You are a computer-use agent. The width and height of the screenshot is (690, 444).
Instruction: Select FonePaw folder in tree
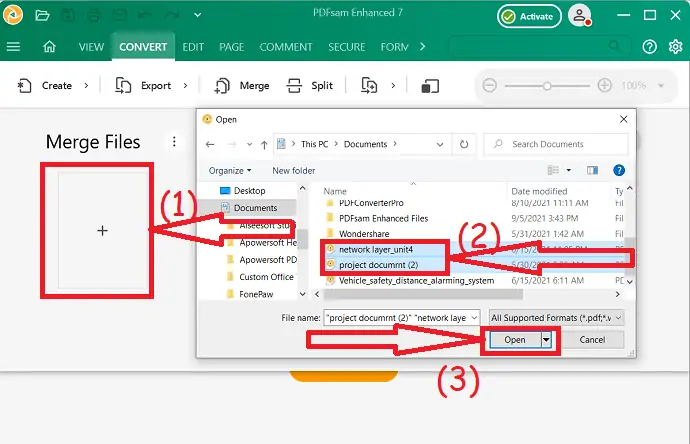250,294
